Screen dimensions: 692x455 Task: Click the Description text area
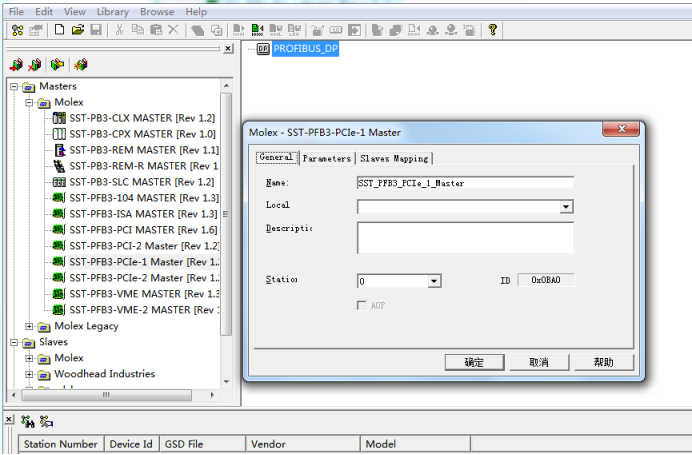tap(465, 238)
